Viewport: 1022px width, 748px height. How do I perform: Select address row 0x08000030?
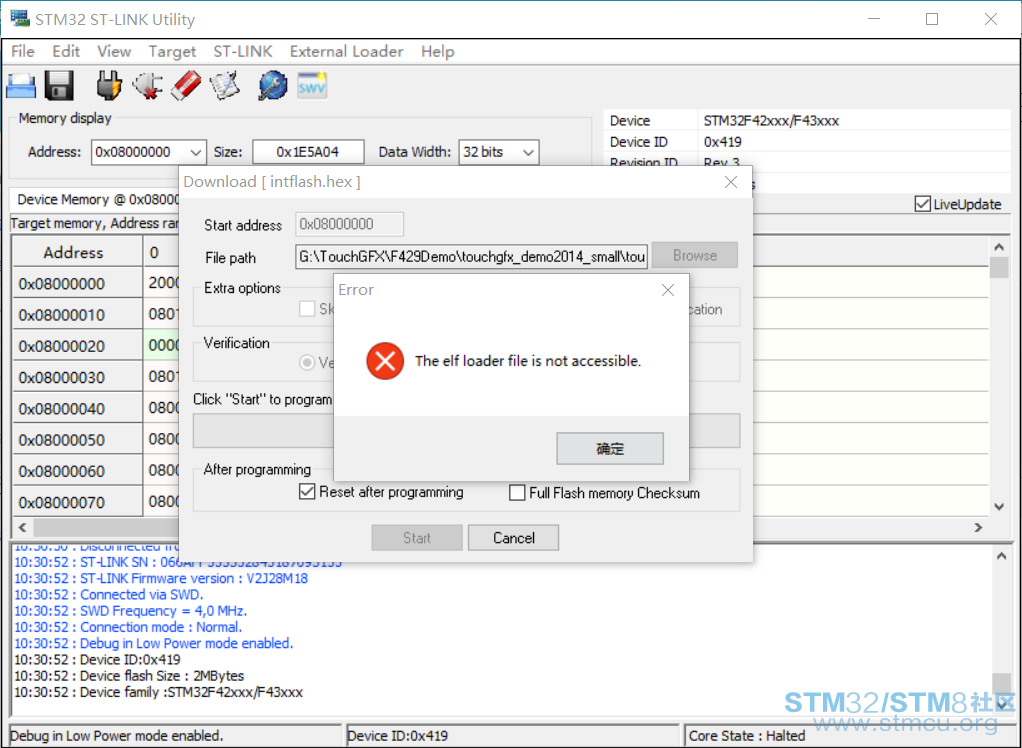(77, 377)
